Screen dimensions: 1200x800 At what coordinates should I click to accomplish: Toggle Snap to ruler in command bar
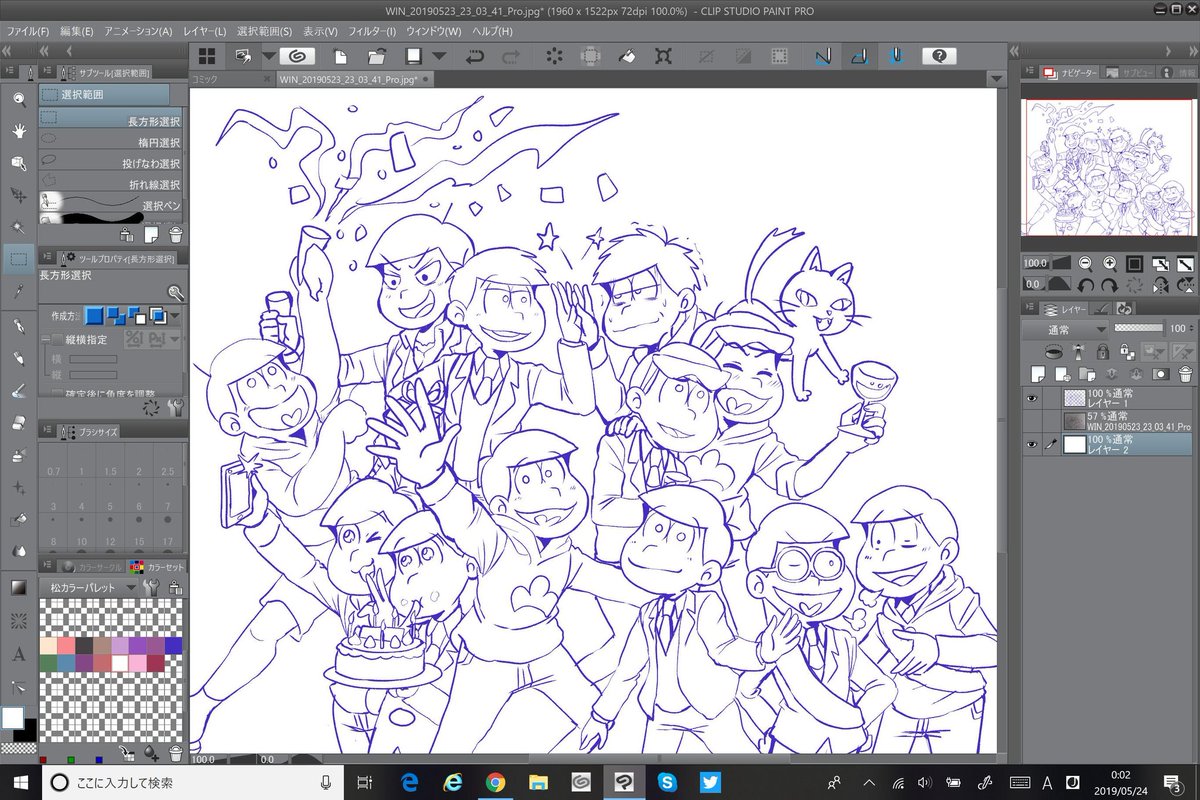tap(822, 57)
